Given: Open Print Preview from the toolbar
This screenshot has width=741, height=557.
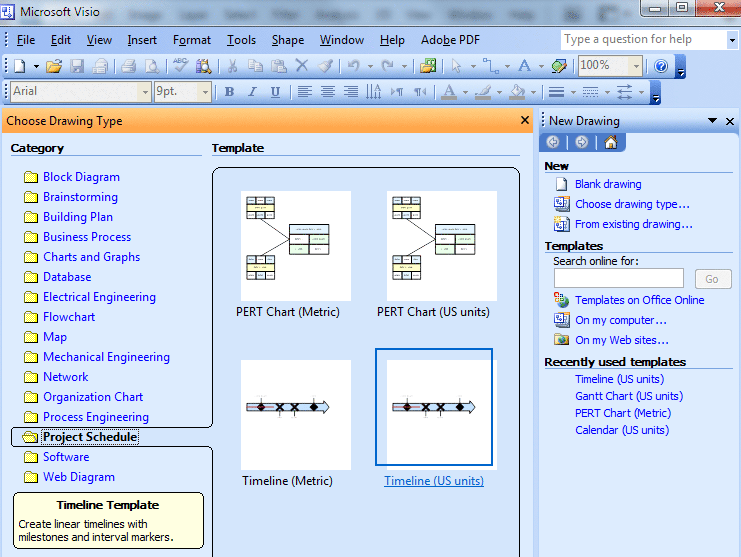Looking at the screenshot, I should (x=152, y=66).
